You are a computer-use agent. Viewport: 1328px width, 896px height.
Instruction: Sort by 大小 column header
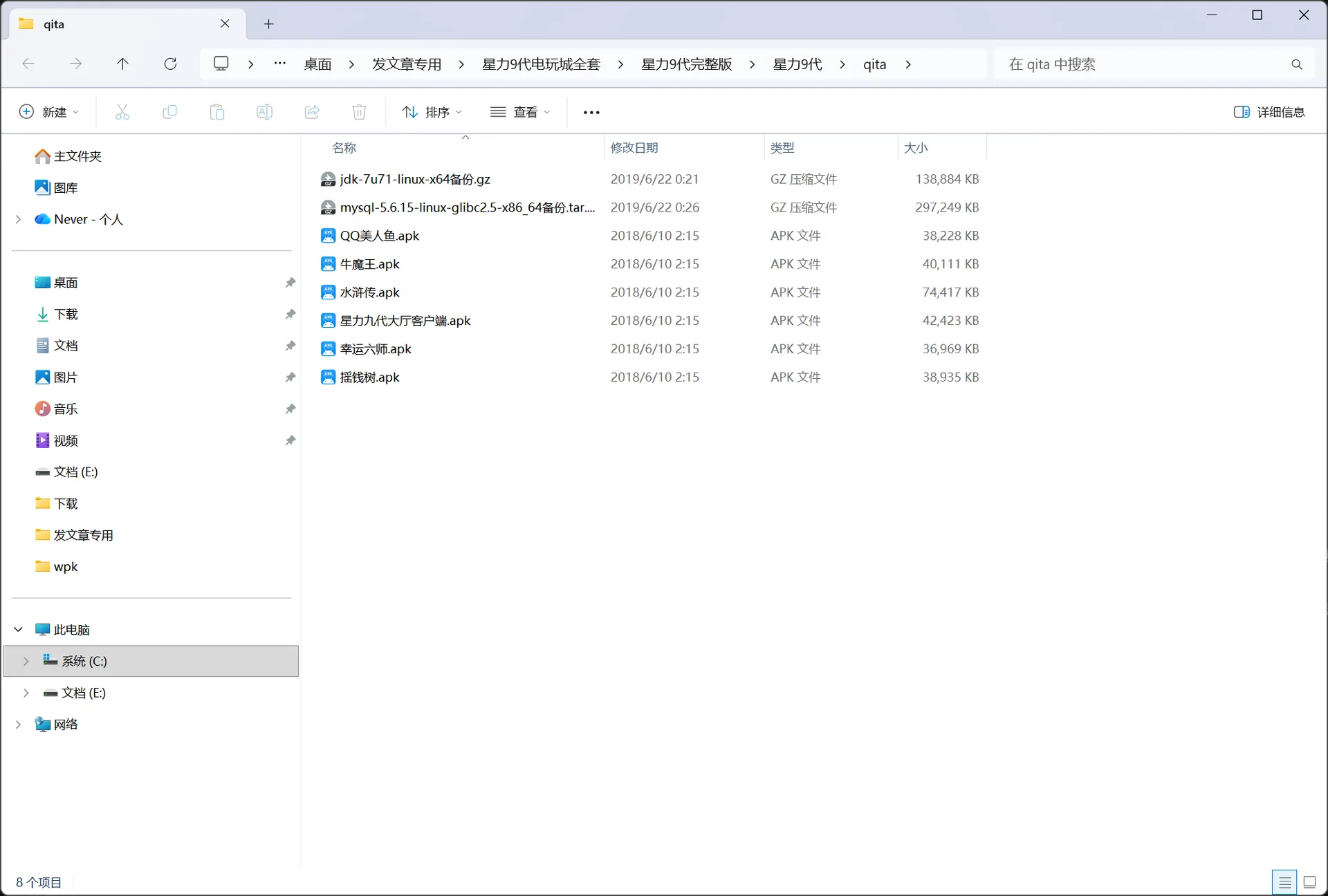click(942, 148)
